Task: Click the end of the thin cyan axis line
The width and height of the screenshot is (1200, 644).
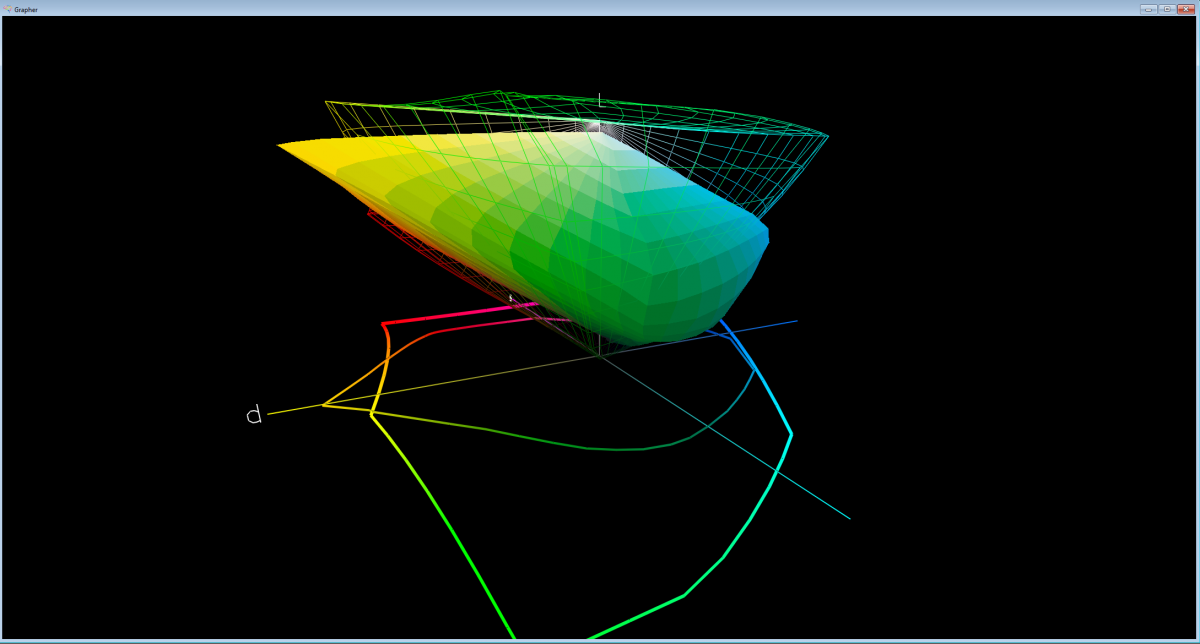Action: coord(849,518)
